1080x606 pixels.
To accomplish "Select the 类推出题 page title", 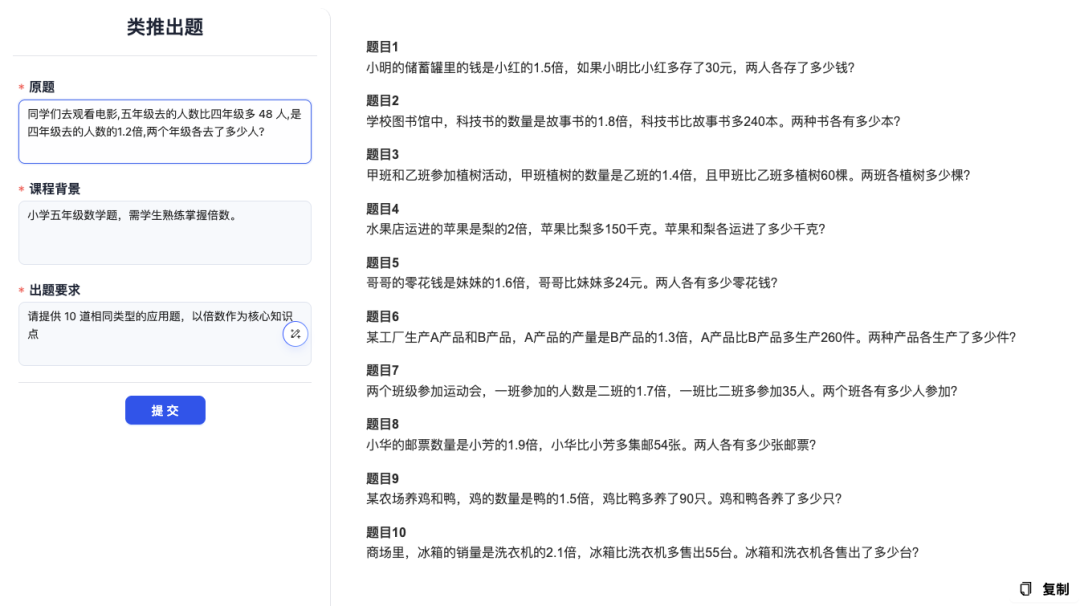I will tap(165, 28).
